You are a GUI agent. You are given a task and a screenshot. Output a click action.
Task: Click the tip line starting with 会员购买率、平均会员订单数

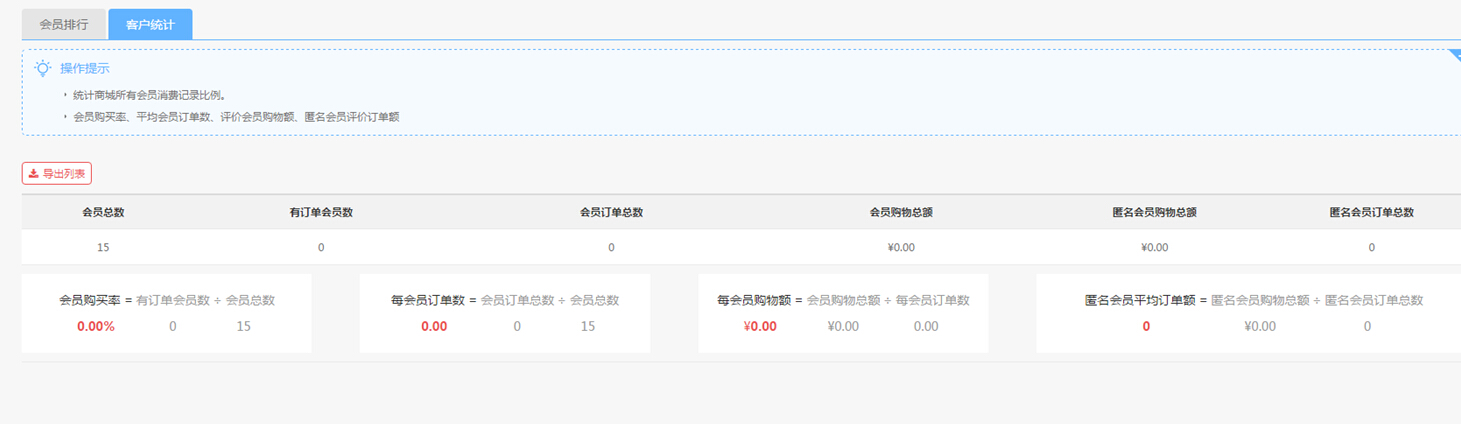[236, 117]
